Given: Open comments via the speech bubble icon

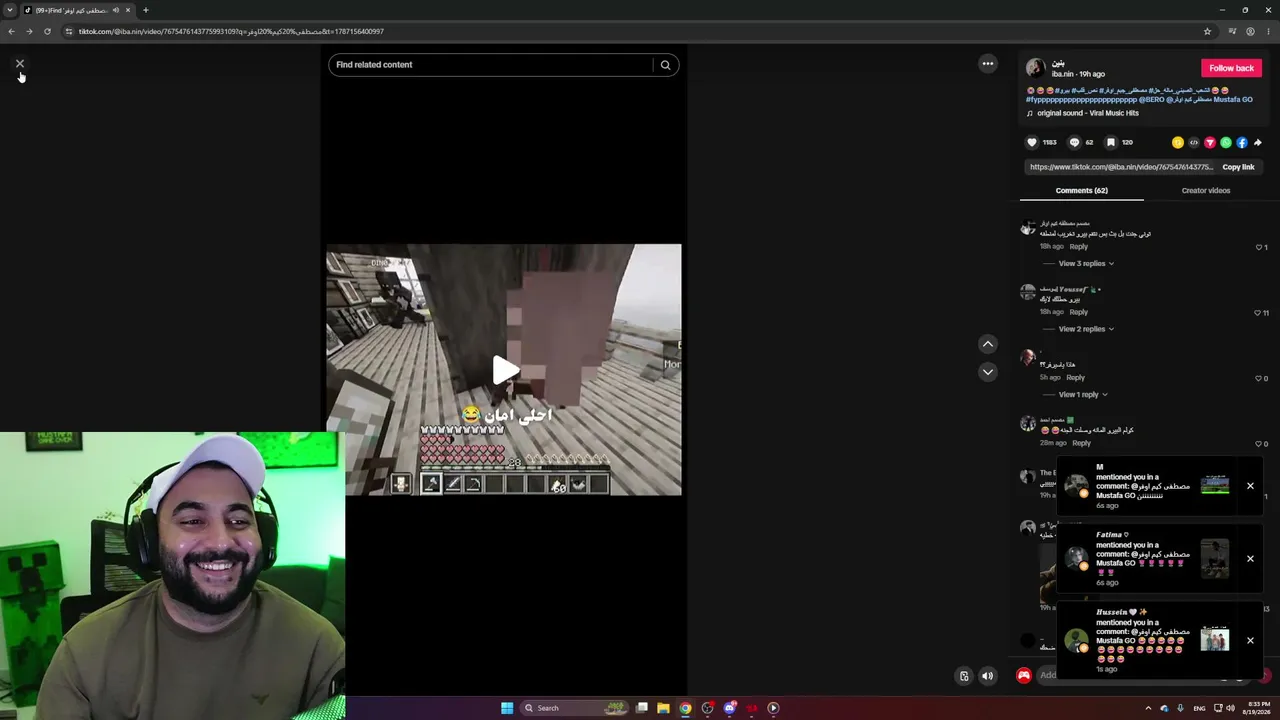Looking at the screenshot, I should [x=1075, y=142].
